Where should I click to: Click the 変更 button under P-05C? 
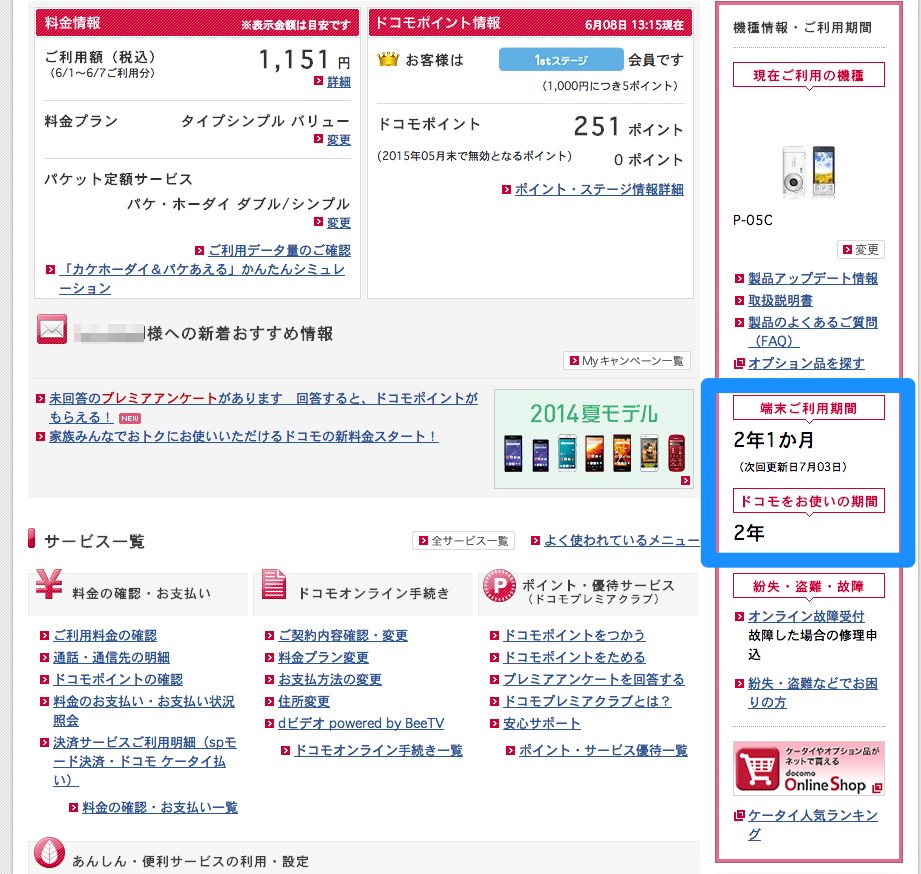861,250
